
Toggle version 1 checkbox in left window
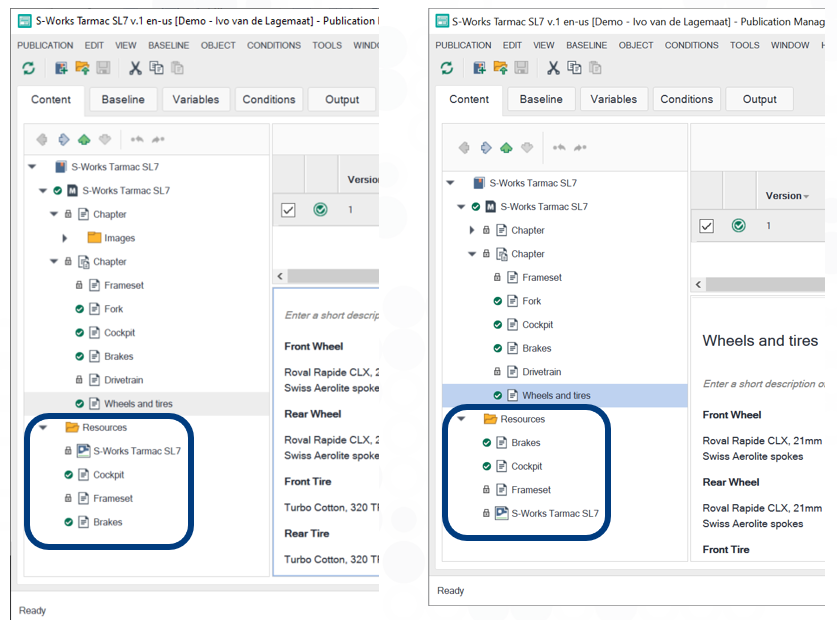(x=288, y=210)
